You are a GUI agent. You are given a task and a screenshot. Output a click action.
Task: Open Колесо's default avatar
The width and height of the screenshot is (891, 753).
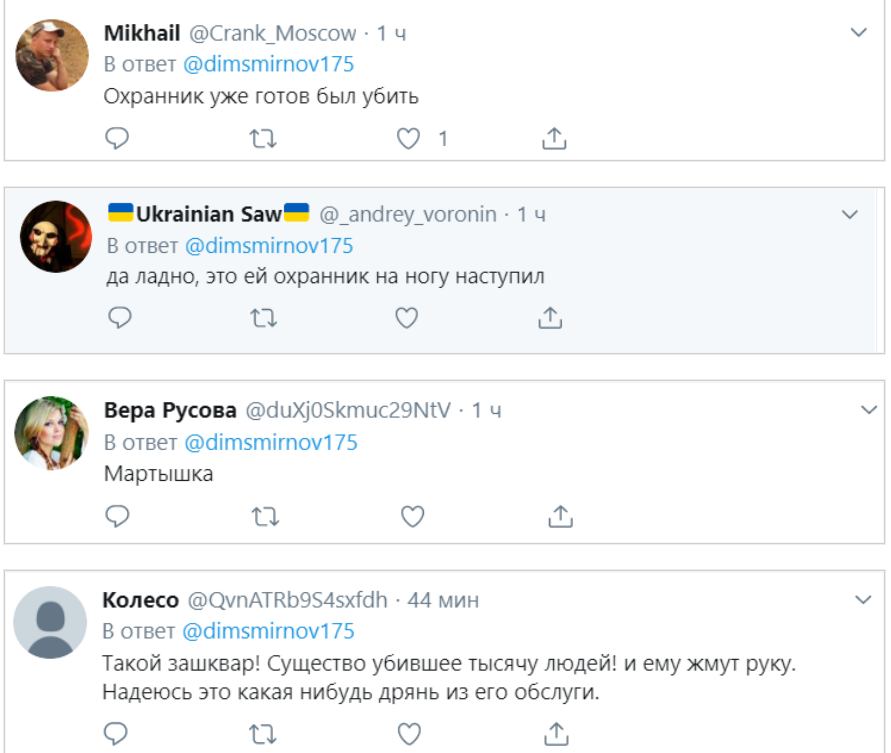click(50, 622)
